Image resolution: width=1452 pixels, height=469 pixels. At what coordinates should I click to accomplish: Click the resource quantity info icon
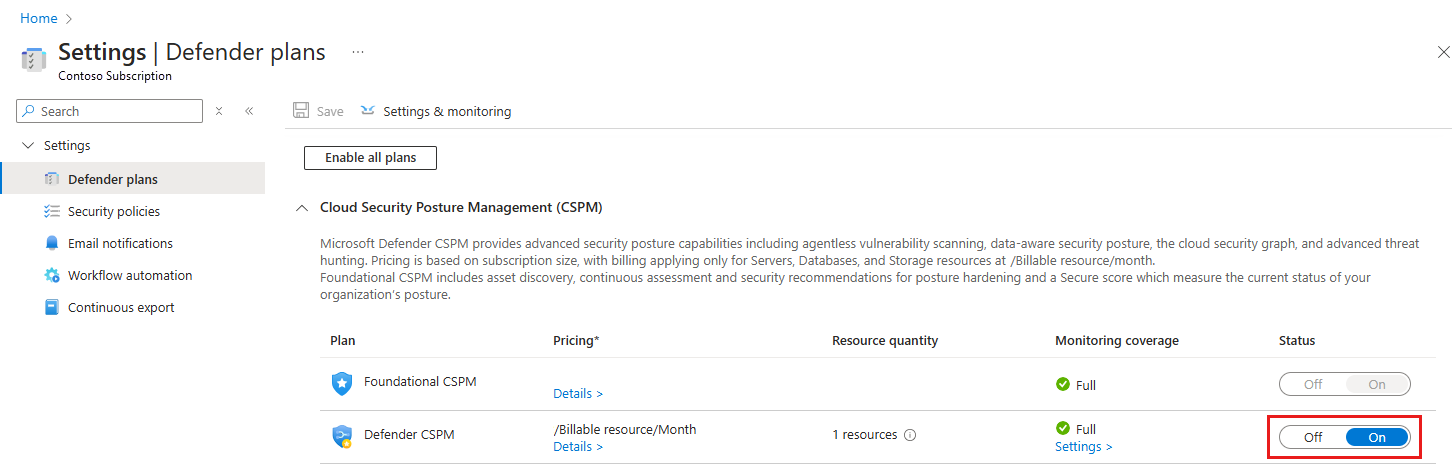point(910,435)
